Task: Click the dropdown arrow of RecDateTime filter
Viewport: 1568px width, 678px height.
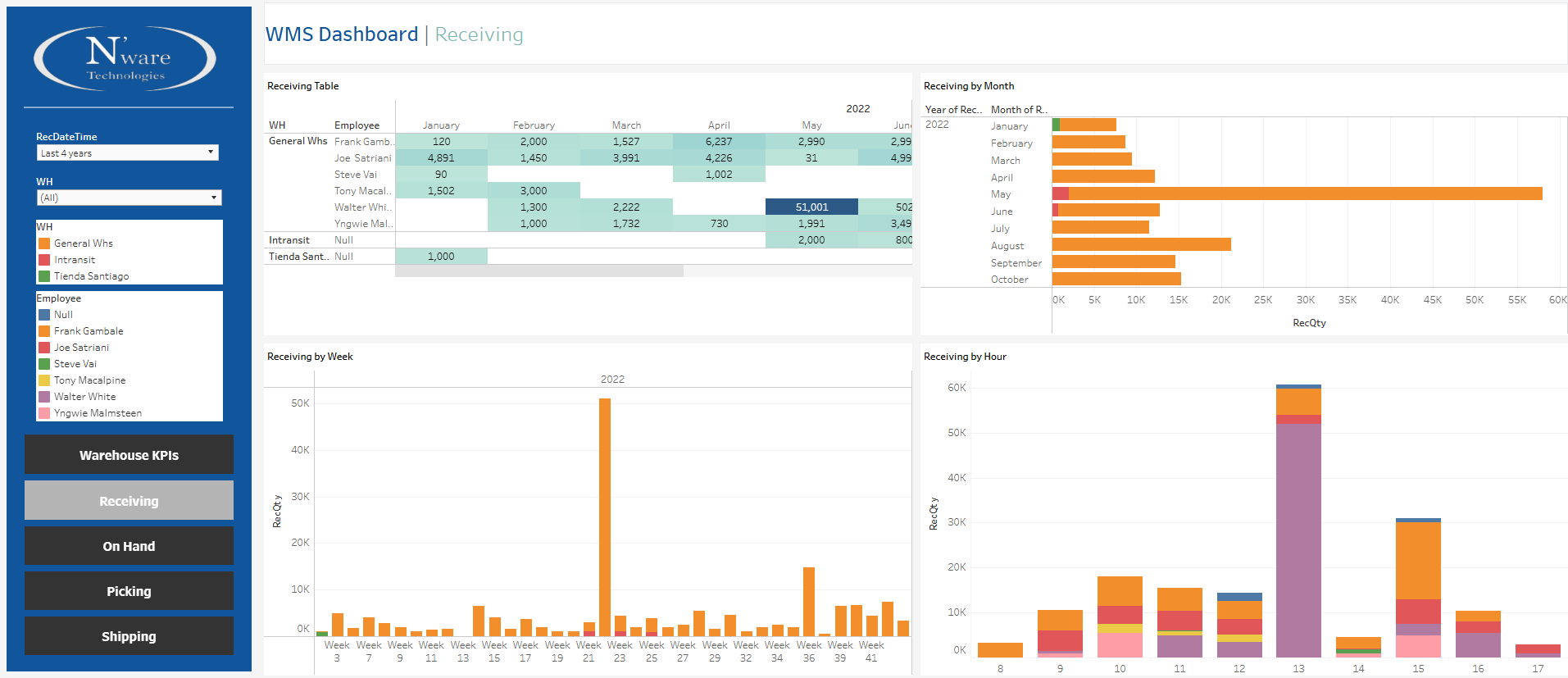Action: click(x=211, y=152)
